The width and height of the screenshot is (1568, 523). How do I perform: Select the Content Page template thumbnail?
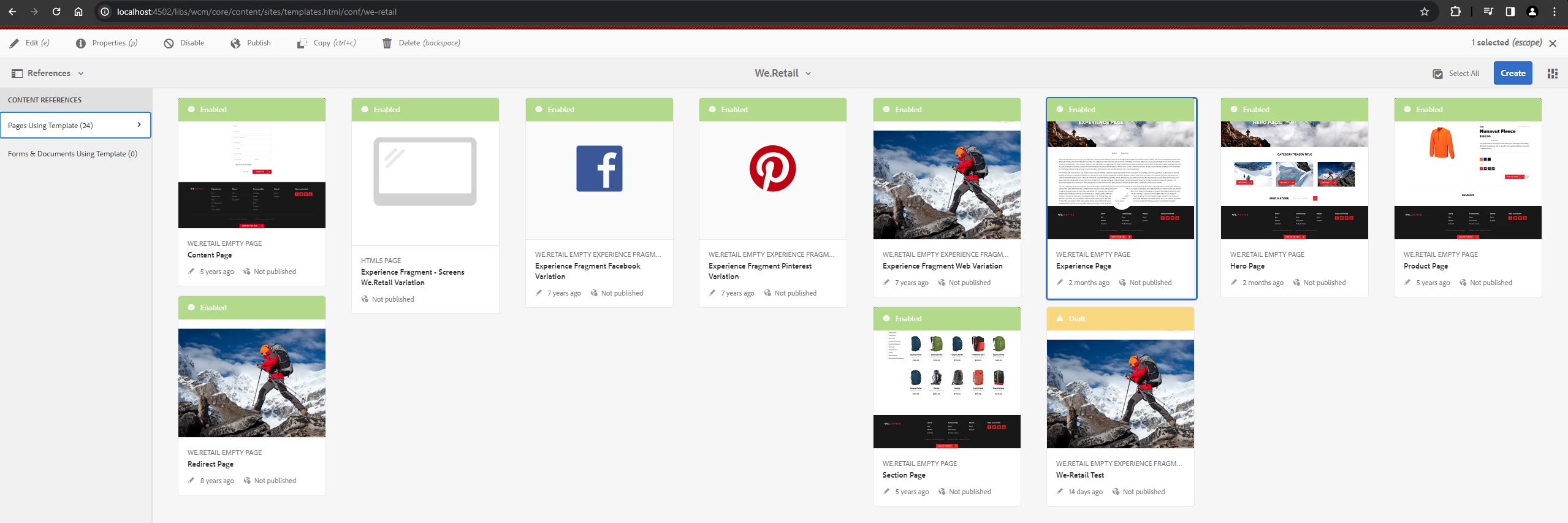pos(251,175)
